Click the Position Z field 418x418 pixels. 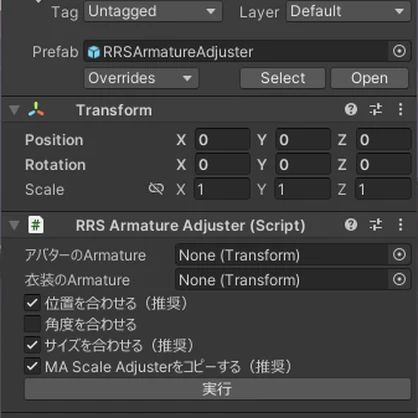click(x=384, y=140)
